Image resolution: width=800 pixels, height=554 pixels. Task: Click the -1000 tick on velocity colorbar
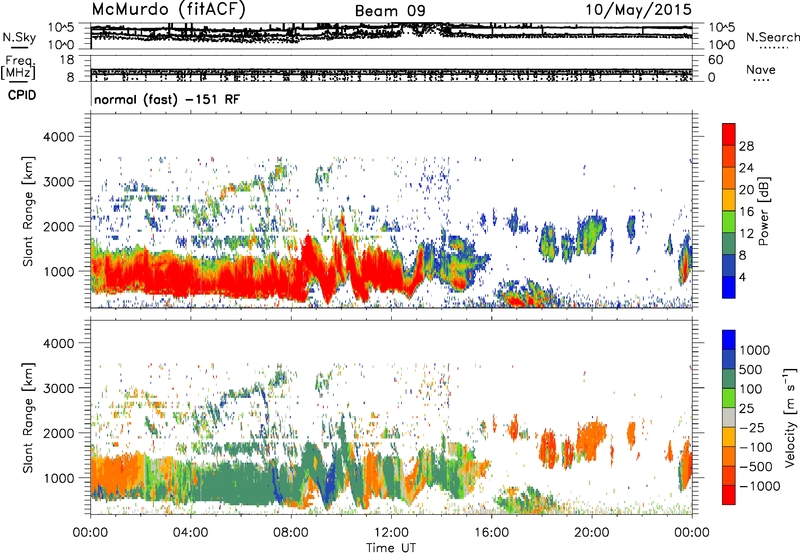(x=760, y=486)
